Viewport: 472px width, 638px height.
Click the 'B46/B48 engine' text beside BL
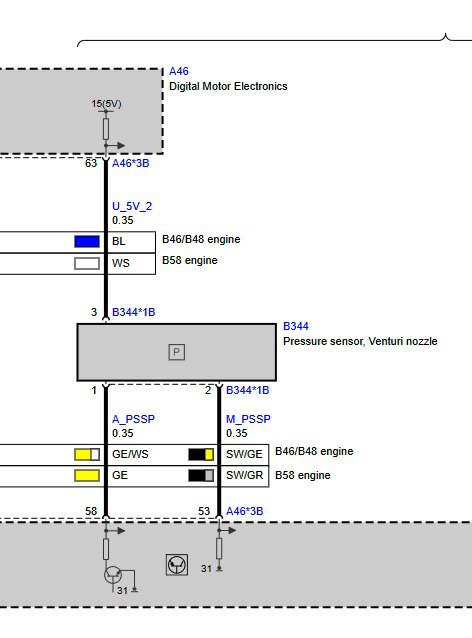click(201, 239)
